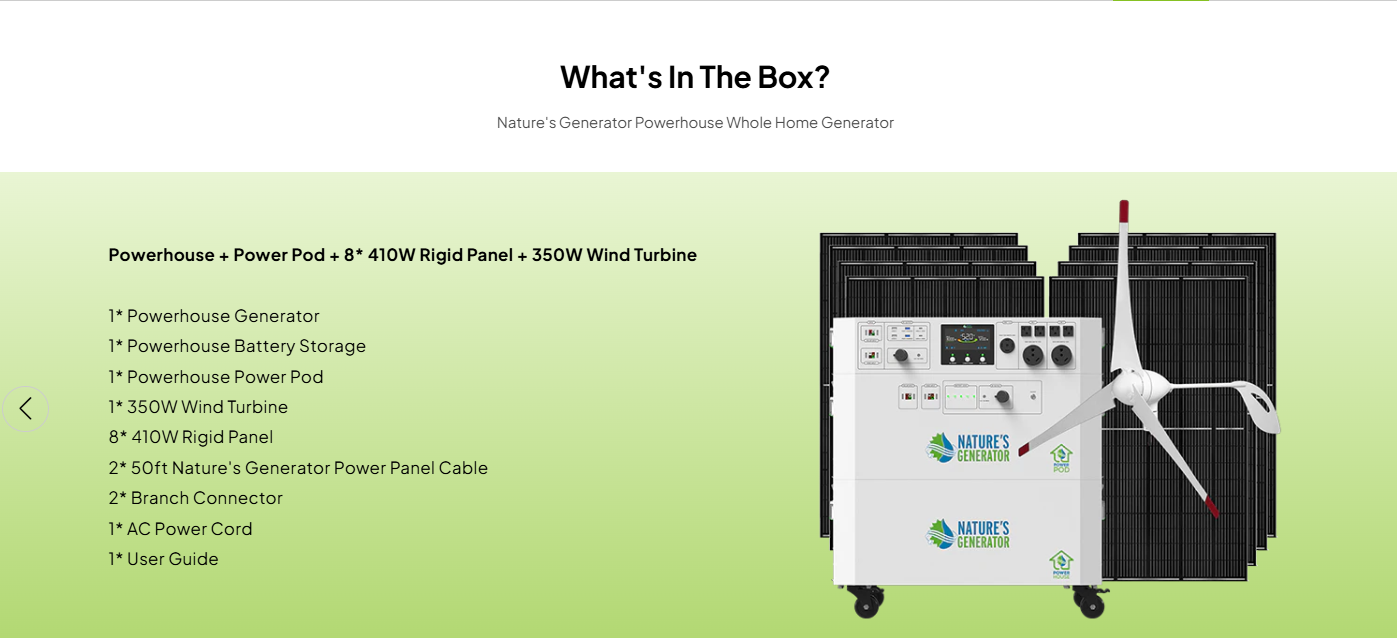The height and width of the screenshot is (638, 1397).
Task: Click the 'What's In The Box?' heading
Action: point(695,77)
